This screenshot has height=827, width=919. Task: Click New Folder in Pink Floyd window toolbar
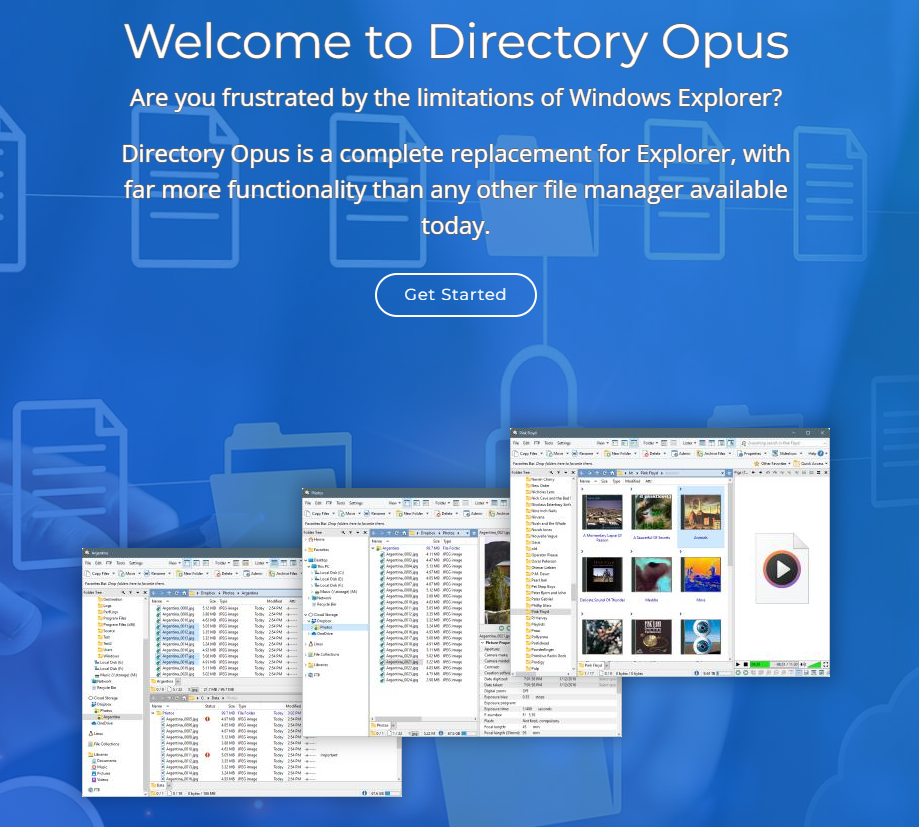(x=620, y=454)
